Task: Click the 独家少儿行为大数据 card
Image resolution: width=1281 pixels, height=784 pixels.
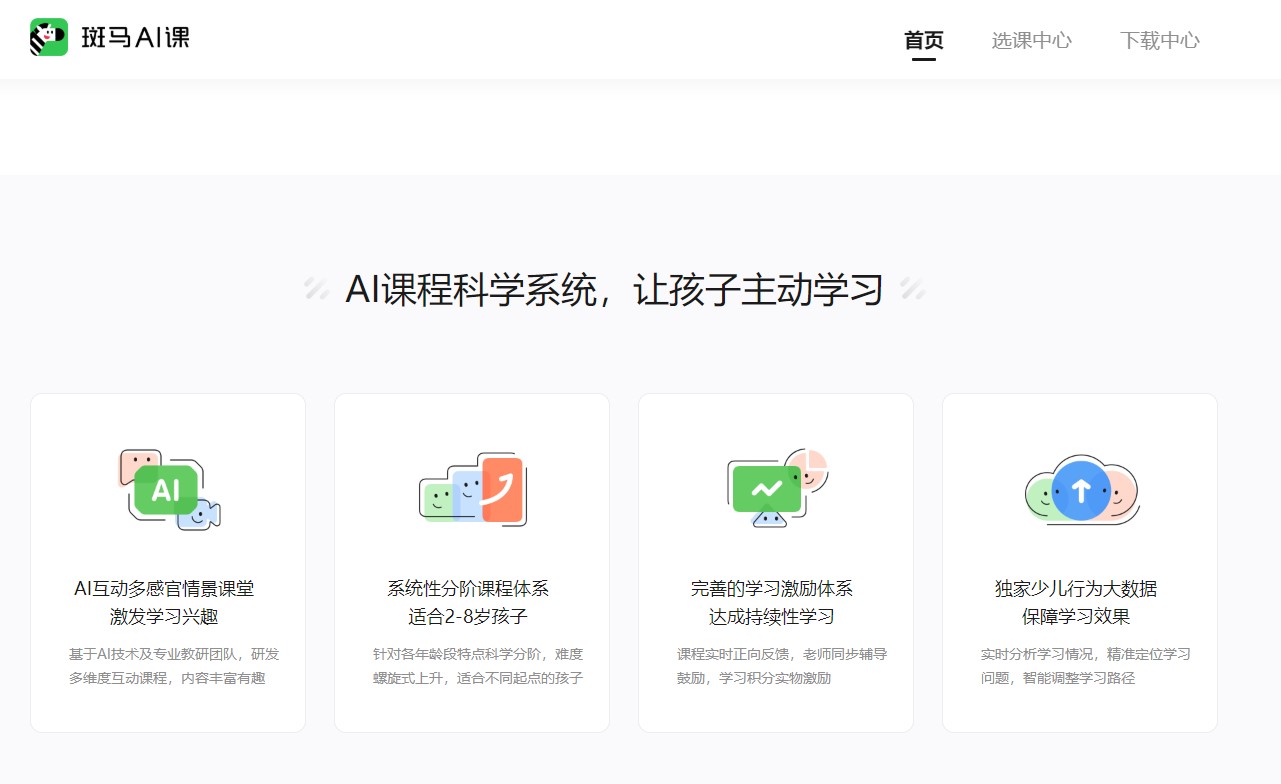Action: click(x=1079, y=560)
